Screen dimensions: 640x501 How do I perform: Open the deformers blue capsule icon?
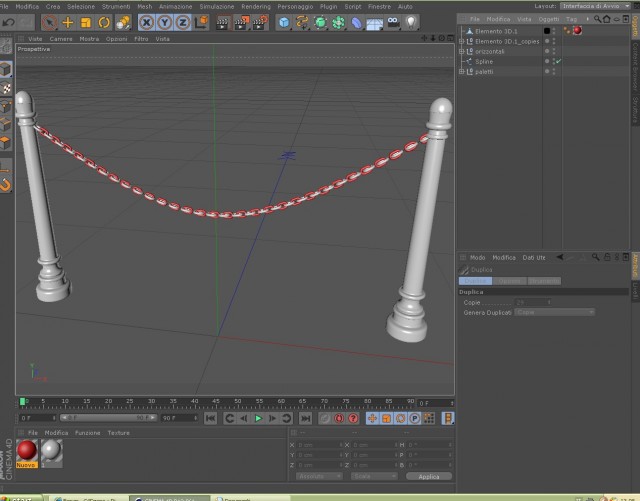(356, 23)
